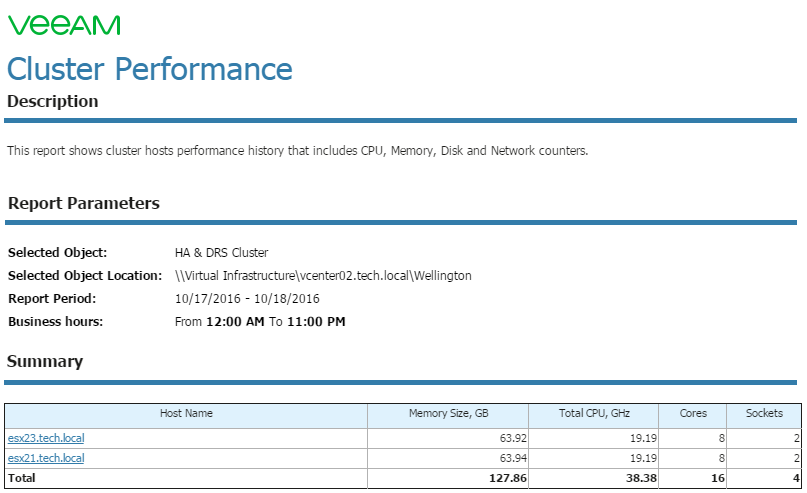Open the esx23.tech.local host link
807x493 pixels.
(46, 438)
